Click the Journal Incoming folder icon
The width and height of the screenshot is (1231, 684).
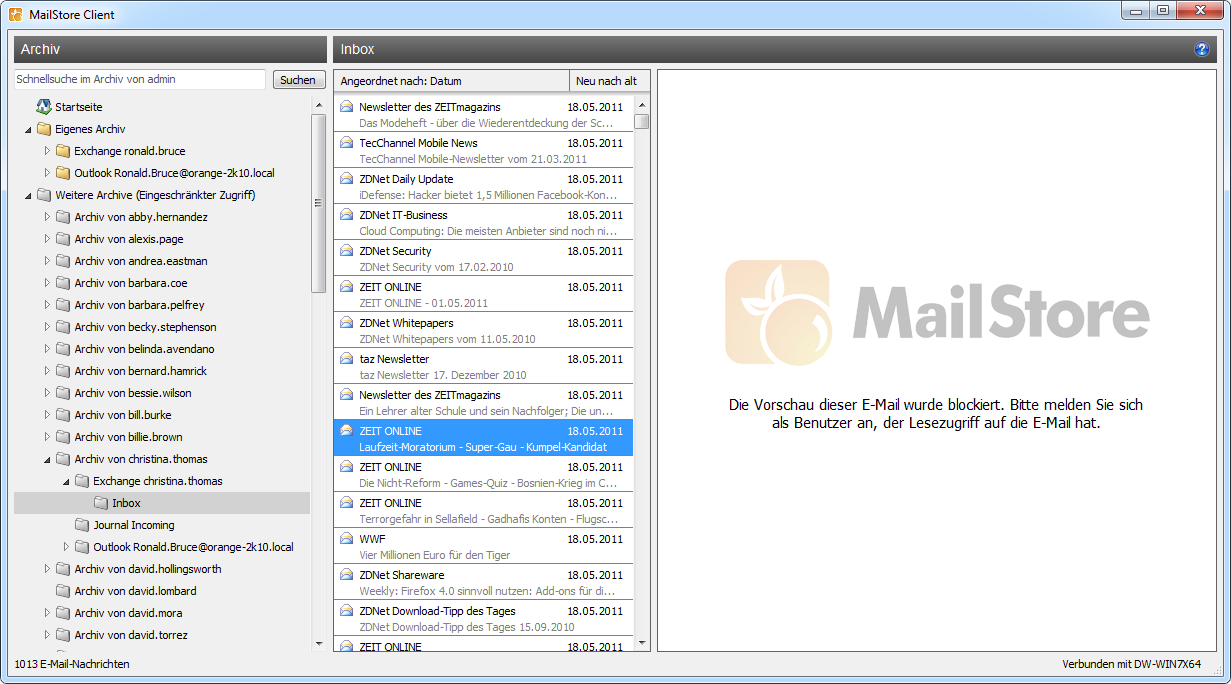tap(82, 525)
